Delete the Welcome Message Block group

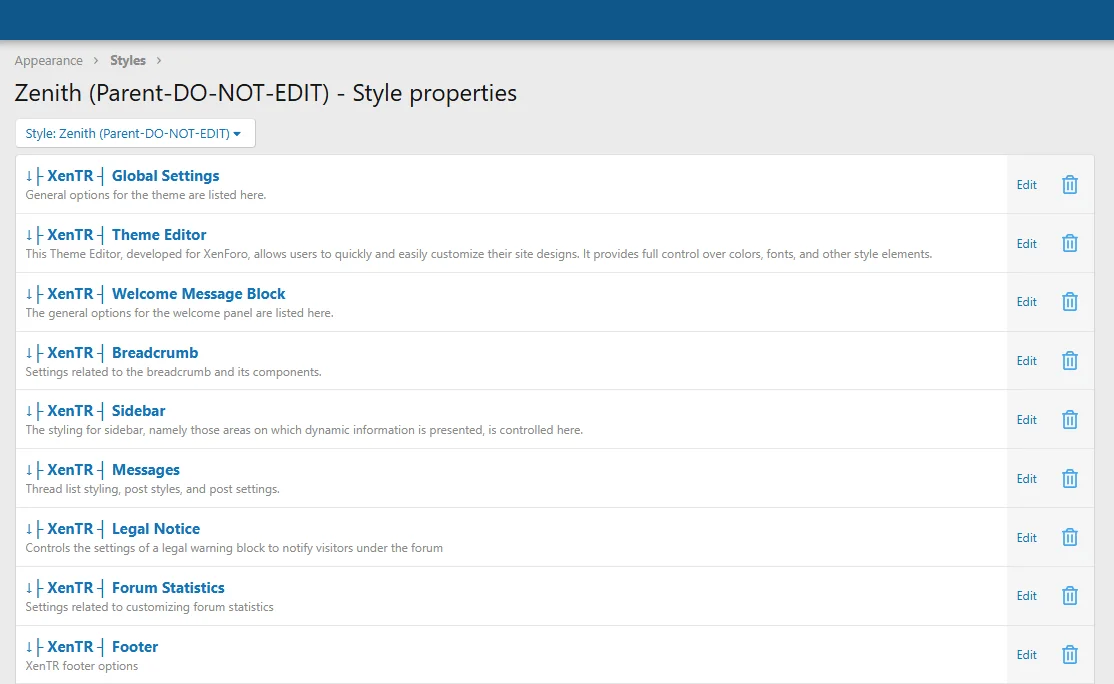[x=1069, y=302]
